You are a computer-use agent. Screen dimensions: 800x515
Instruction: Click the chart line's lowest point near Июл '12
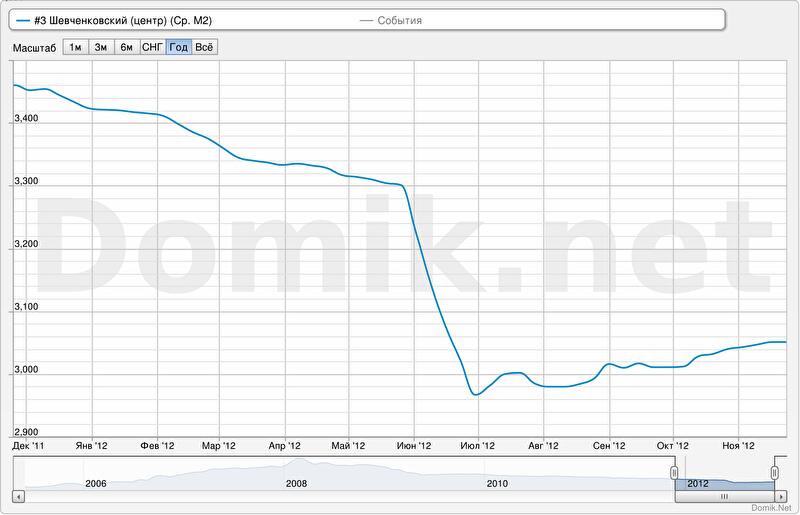(474, 395)
